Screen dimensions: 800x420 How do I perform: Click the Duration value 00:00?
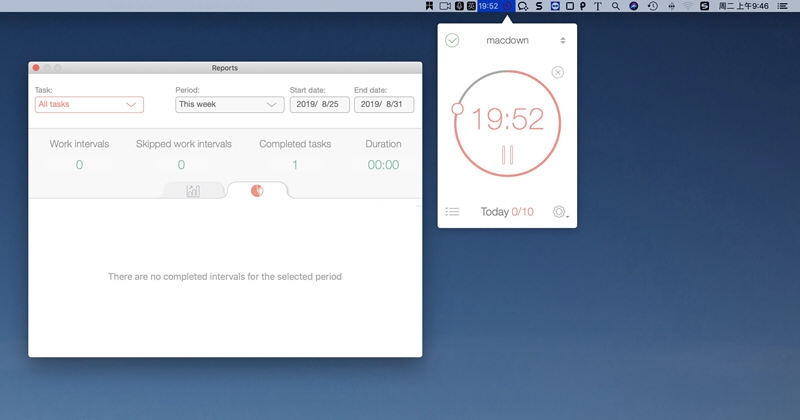pyautogui.click(x=383, y=165)
